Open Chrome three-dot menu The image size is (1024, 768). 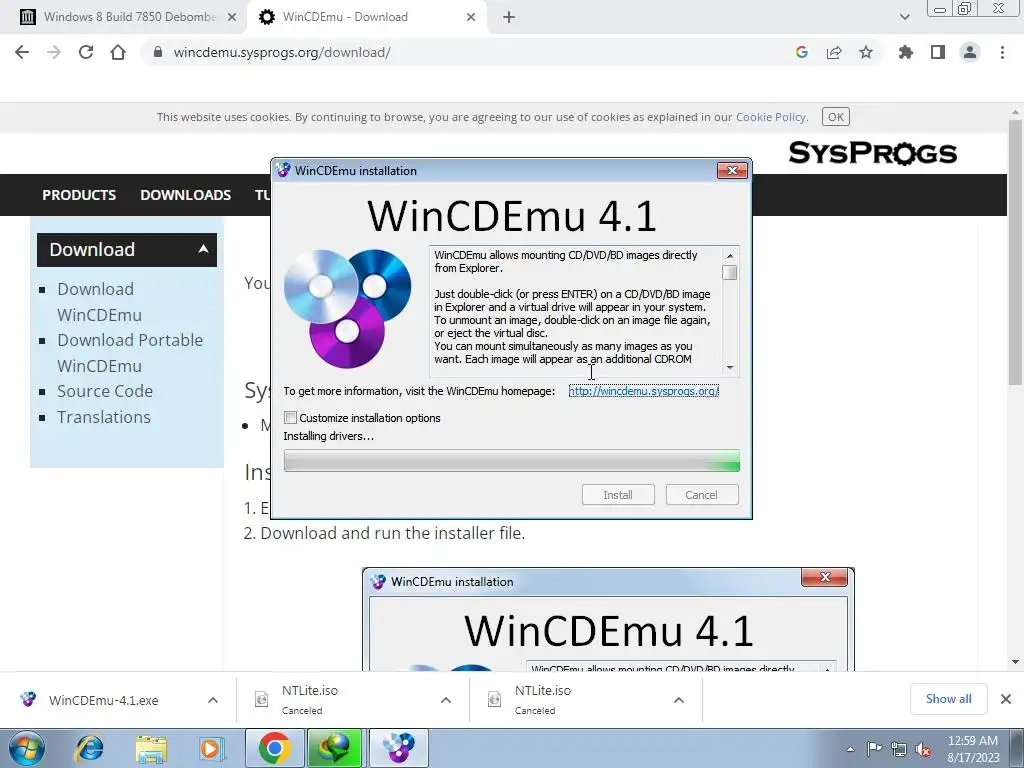tap(1002, 52)
